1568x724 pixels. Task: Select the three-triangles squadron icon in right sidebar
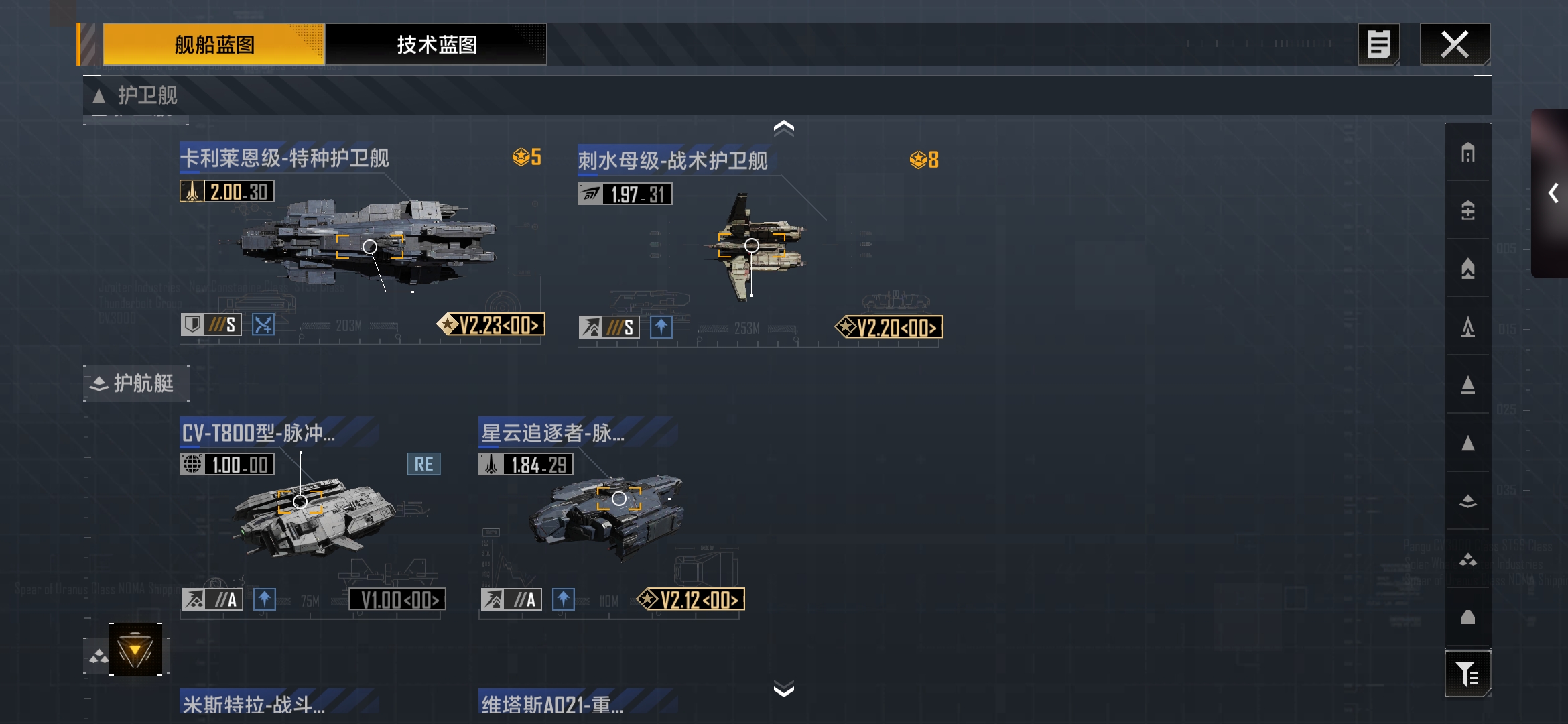point(1468,559)
